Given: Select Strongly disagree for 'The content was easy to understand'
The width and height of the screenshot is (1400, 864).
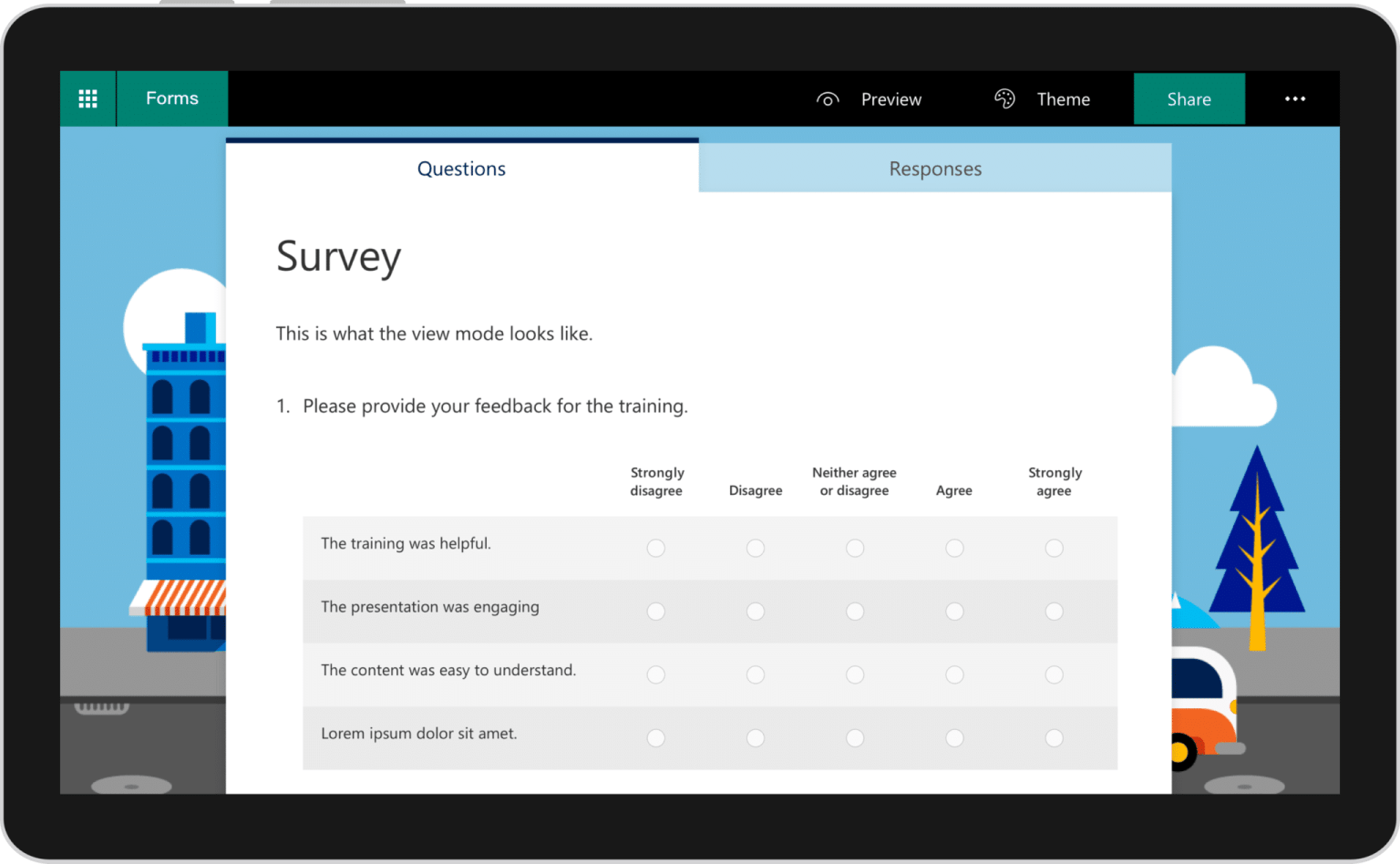Looking at the screenshot, I should coord(656,674).
